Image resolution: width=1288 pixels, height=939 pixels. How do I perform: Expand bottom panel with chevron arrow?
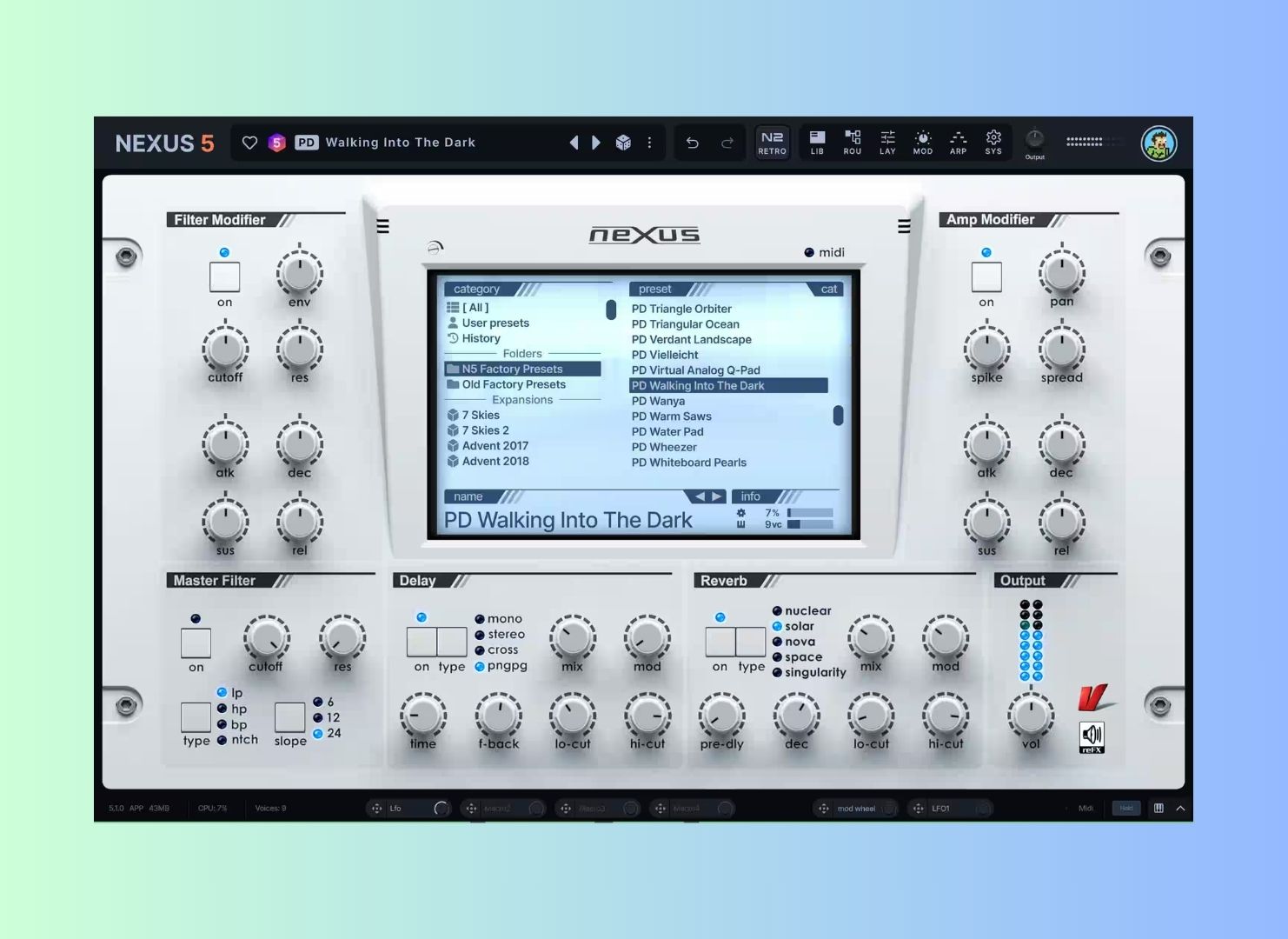[1180, 809]
